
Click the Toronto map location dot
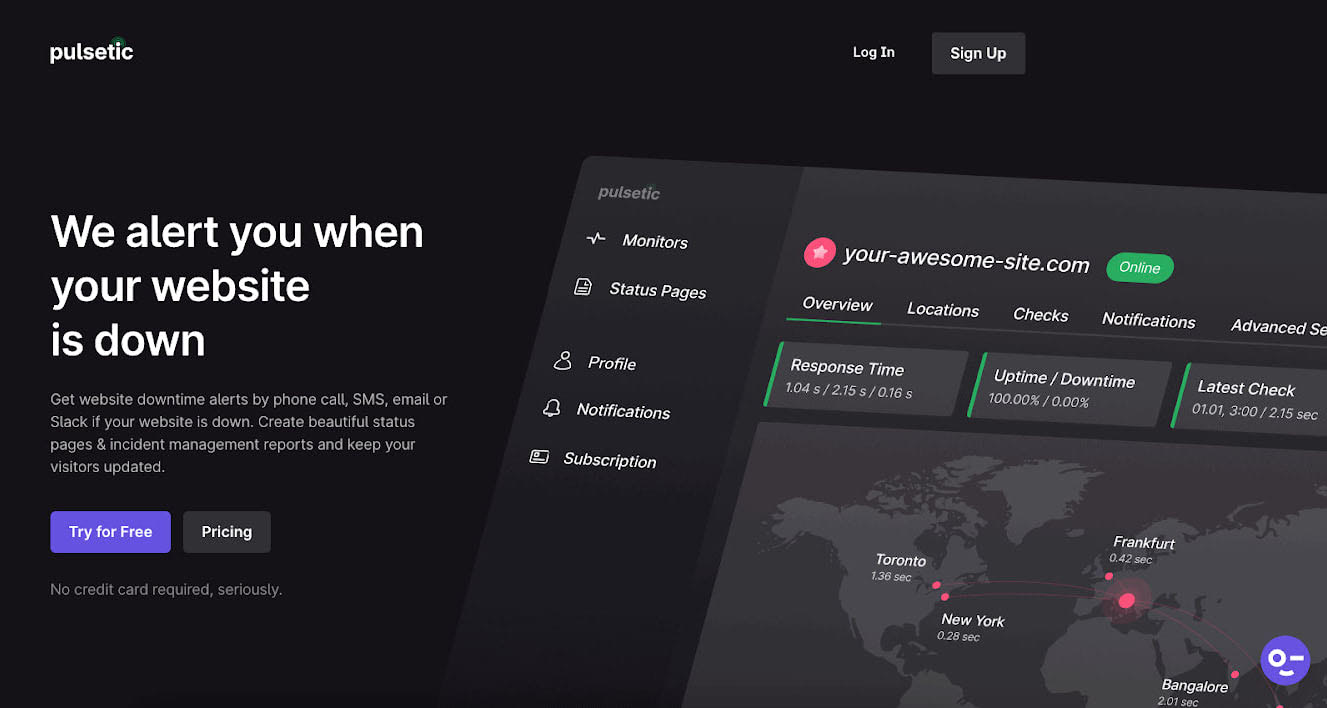(x=936, y=585)
